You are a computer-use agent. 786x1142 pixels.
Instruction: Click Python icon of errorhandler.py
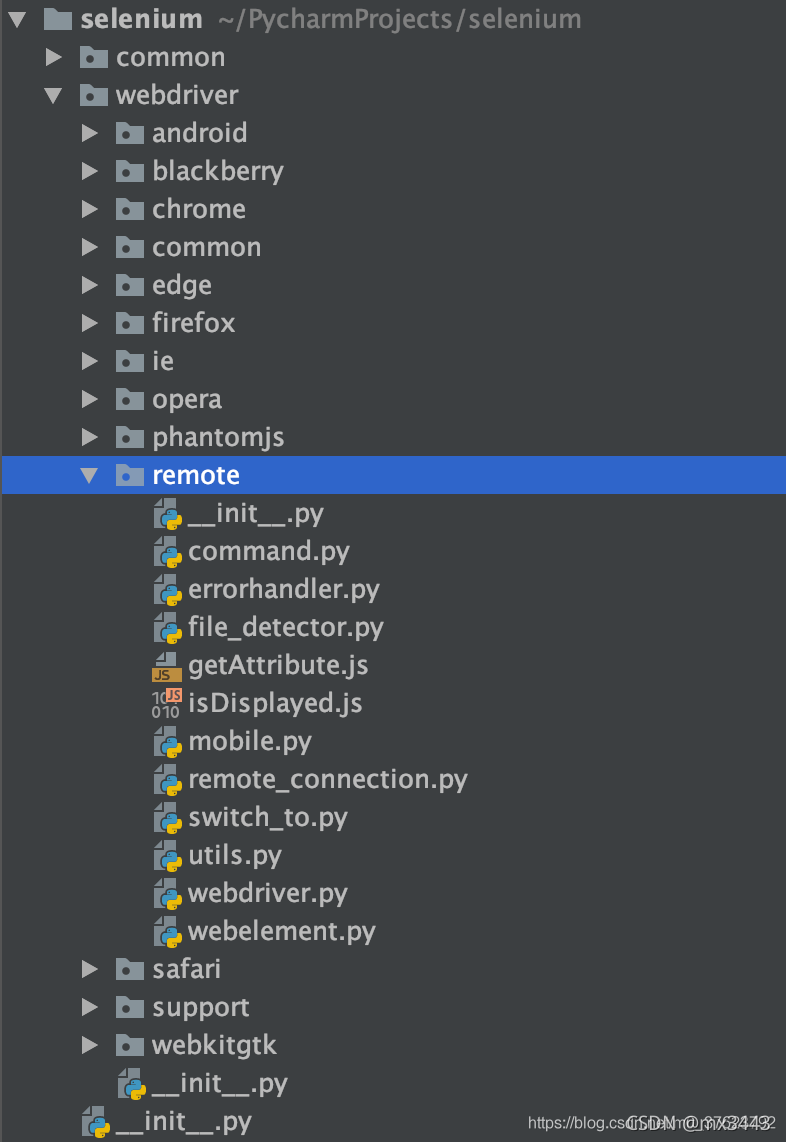click(168, 590)
